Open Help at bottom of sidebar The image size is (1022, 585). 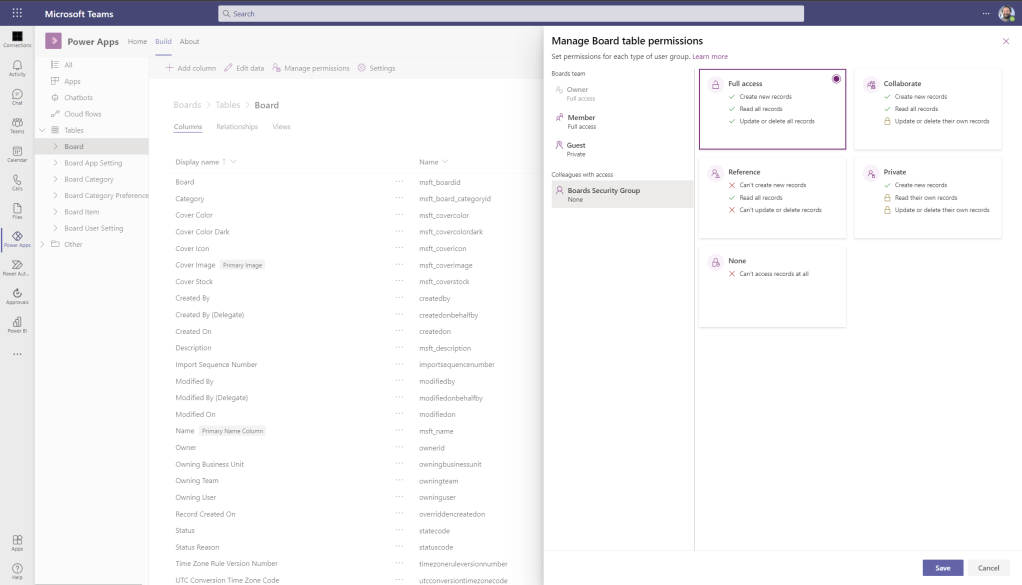click(17, 569)
